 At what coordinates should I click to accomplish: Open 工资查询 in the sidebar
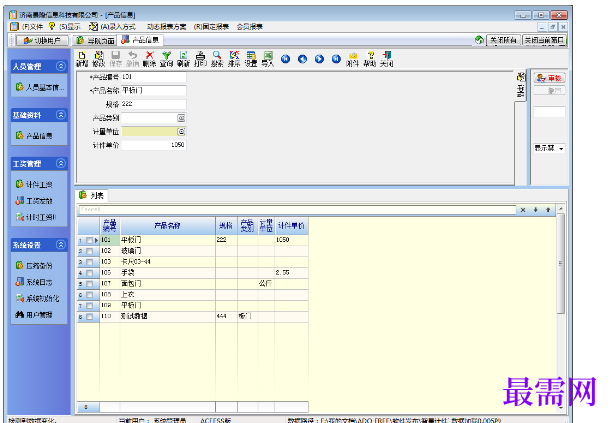point(34,201)
